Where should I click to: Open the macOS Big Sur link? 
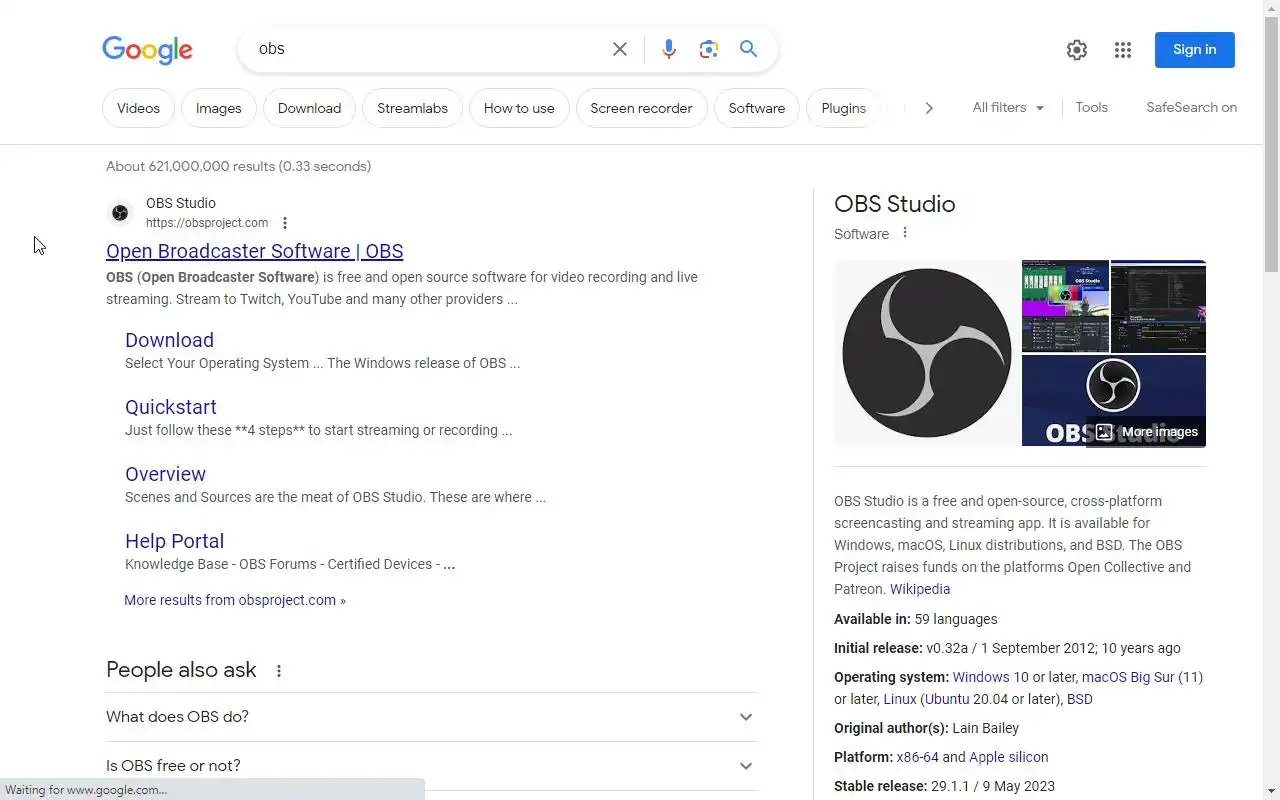click(1128, 677)
